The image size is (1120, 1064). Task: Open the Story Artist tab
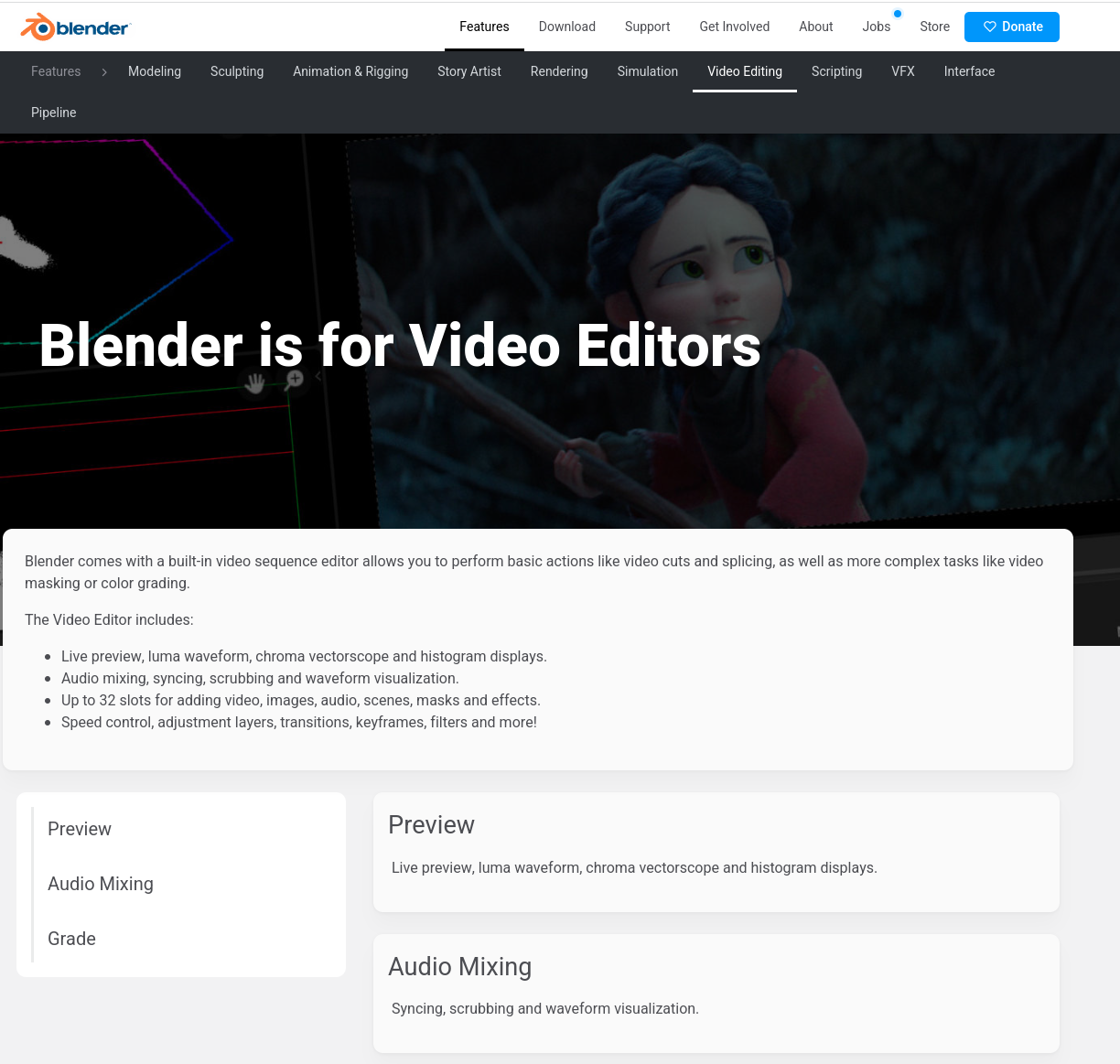(x=469, y=71)
